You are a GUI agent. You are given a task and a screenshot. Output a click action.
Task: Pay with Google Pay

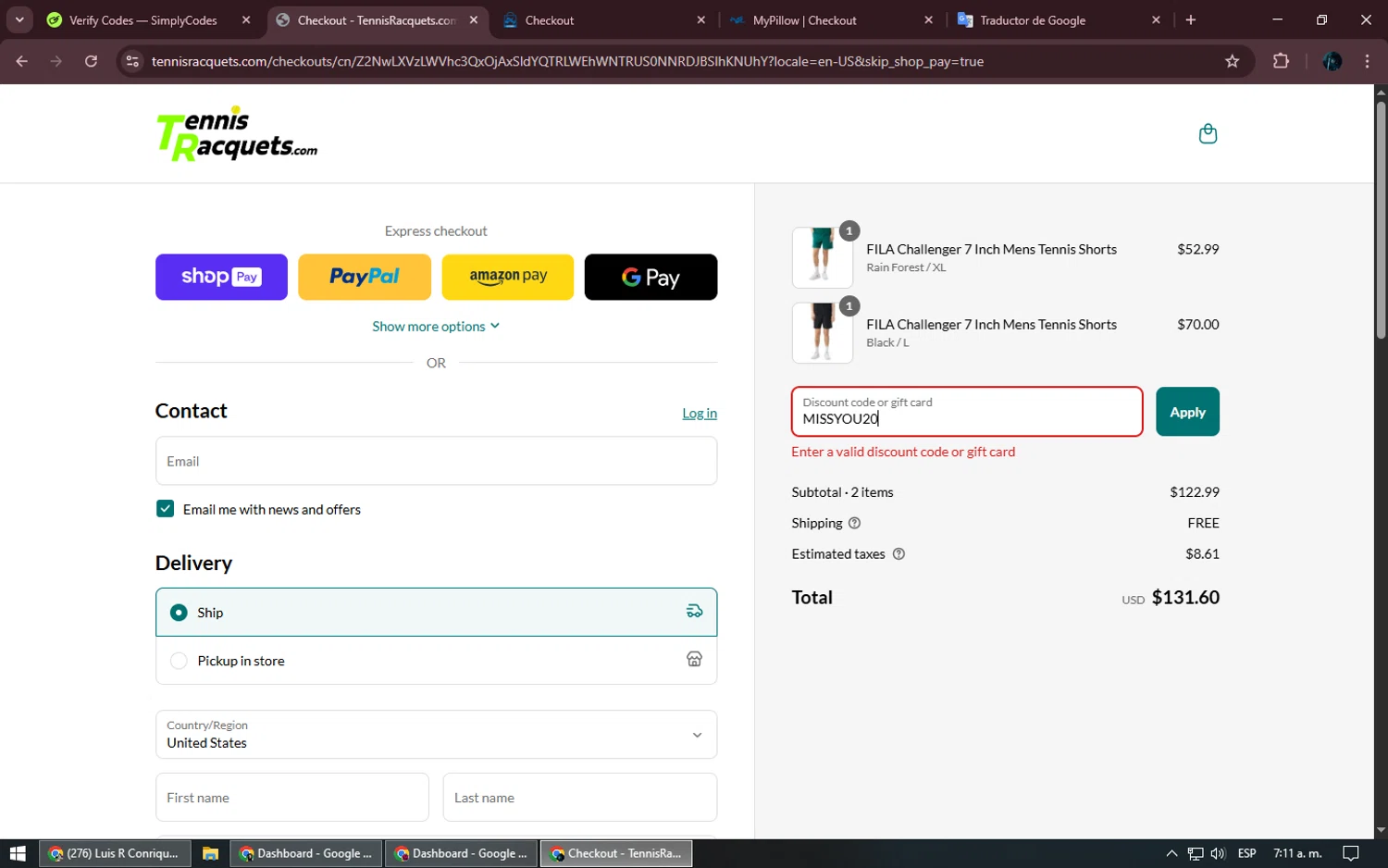point(651,277)
